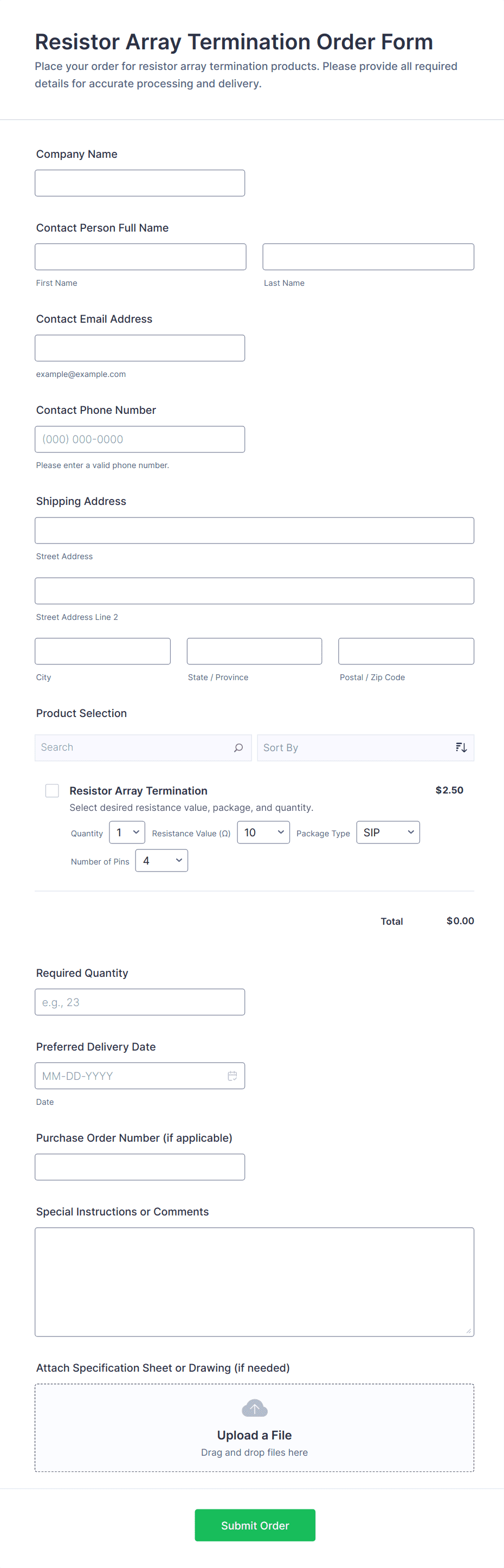Open the Package Type dropdown
Viewport: 504px width, 1568px height.
coord(388,832)
